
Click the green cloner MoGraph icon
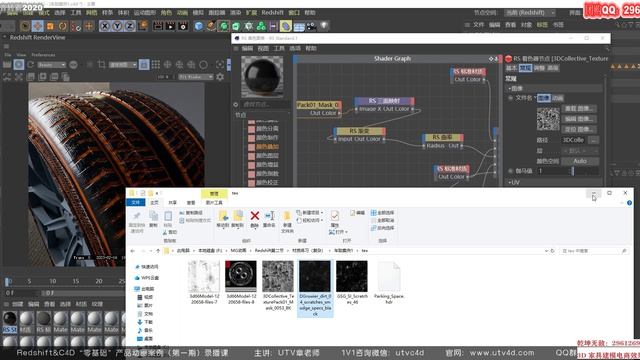[261, 26]
